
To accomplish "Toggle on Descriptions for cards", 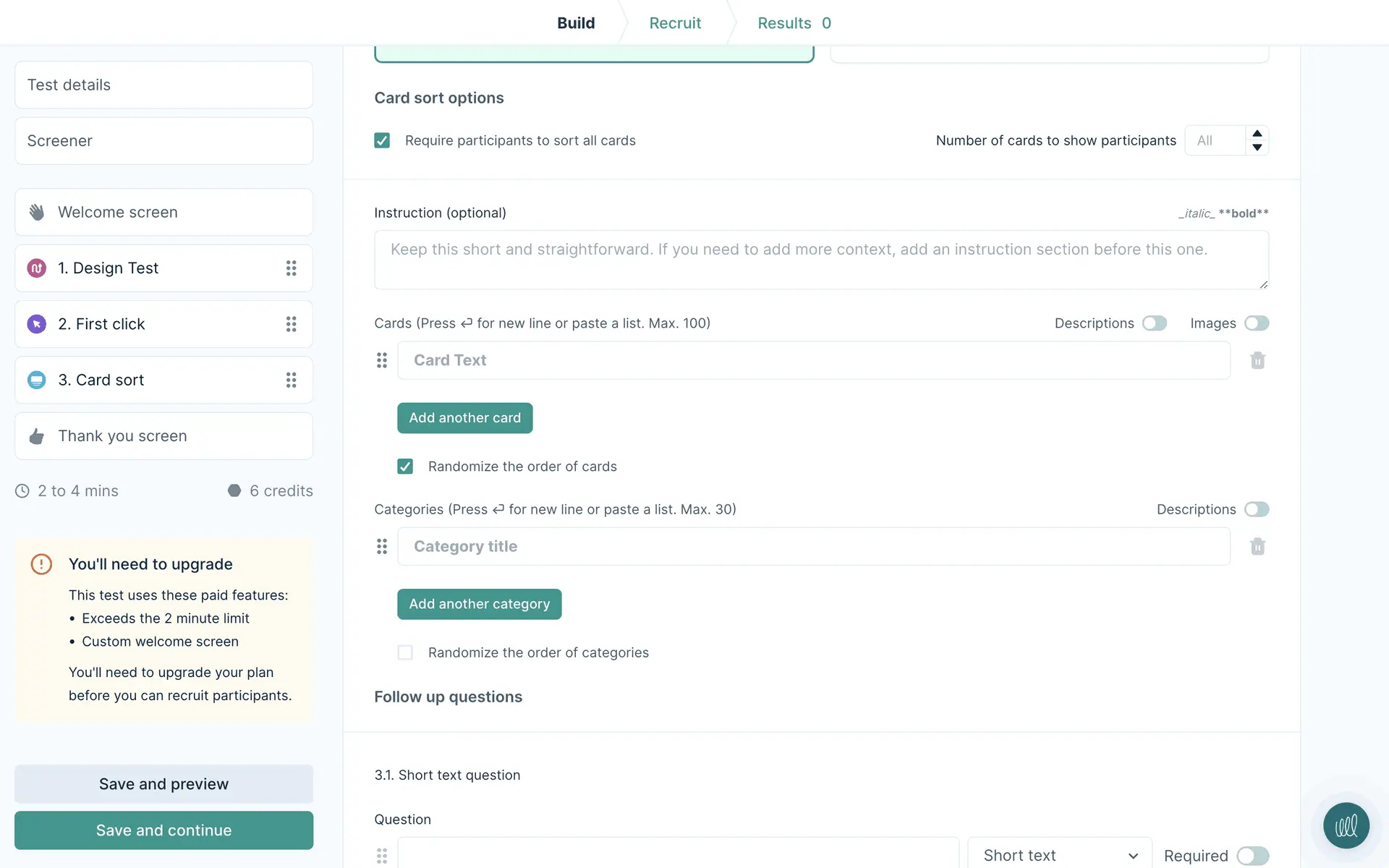I will 1155,323.
